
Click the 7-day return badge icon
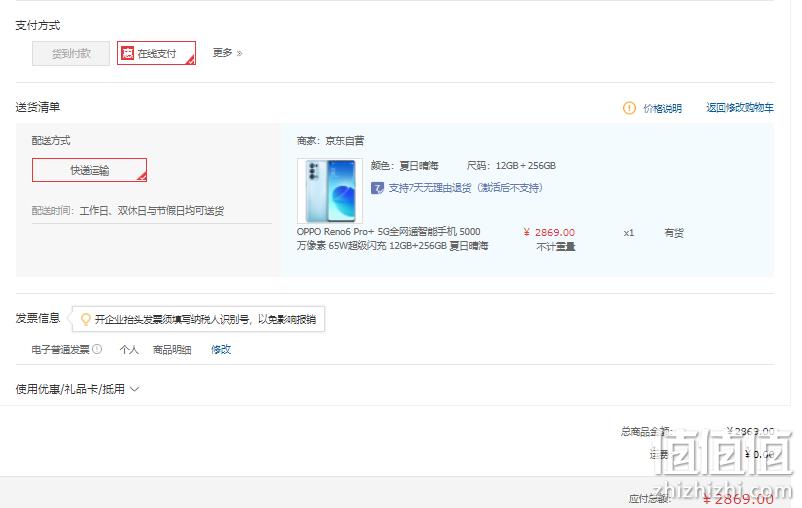[x=377, y=188]
